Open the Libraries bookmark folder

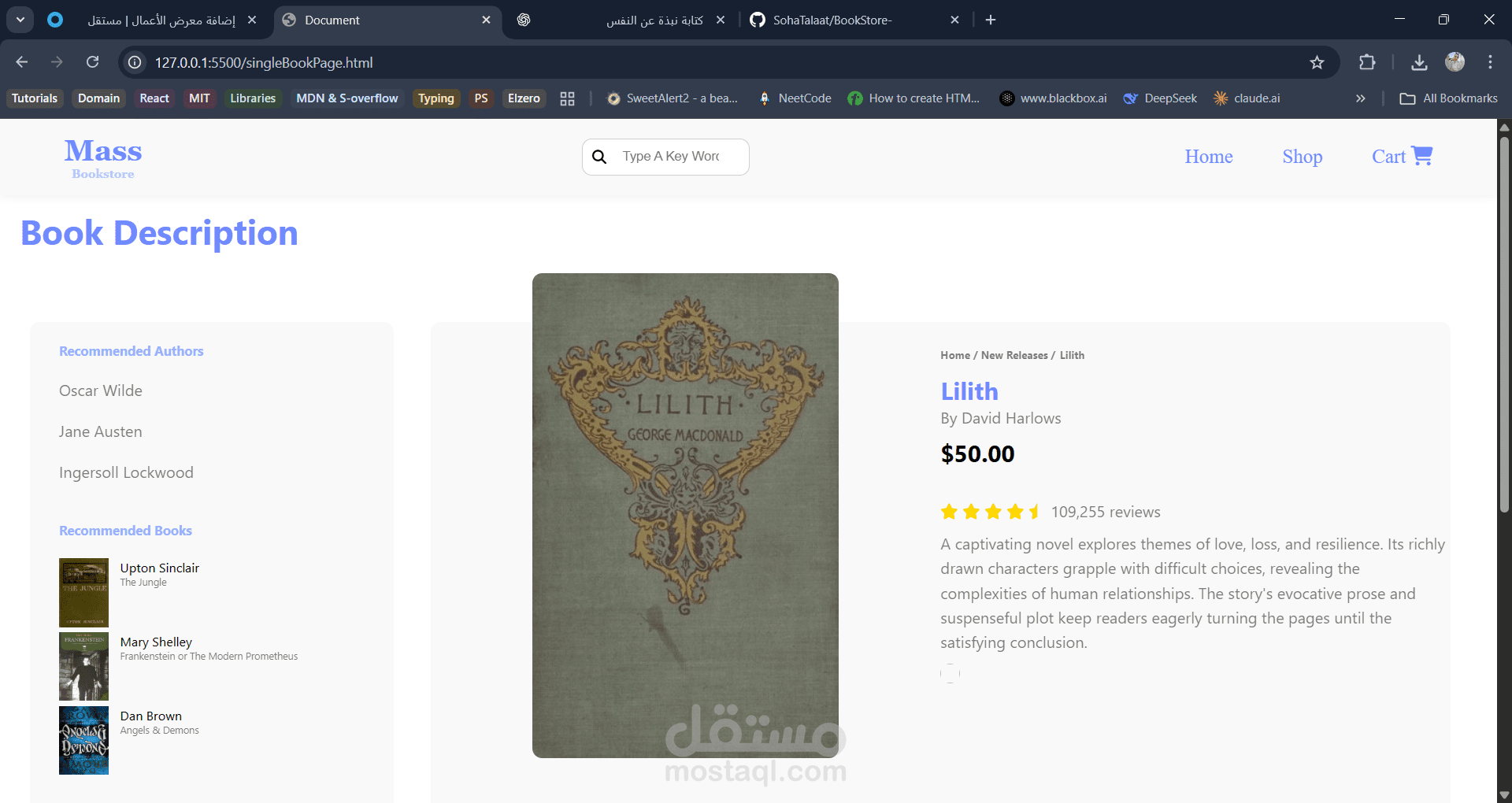click(x=253, y=98)
